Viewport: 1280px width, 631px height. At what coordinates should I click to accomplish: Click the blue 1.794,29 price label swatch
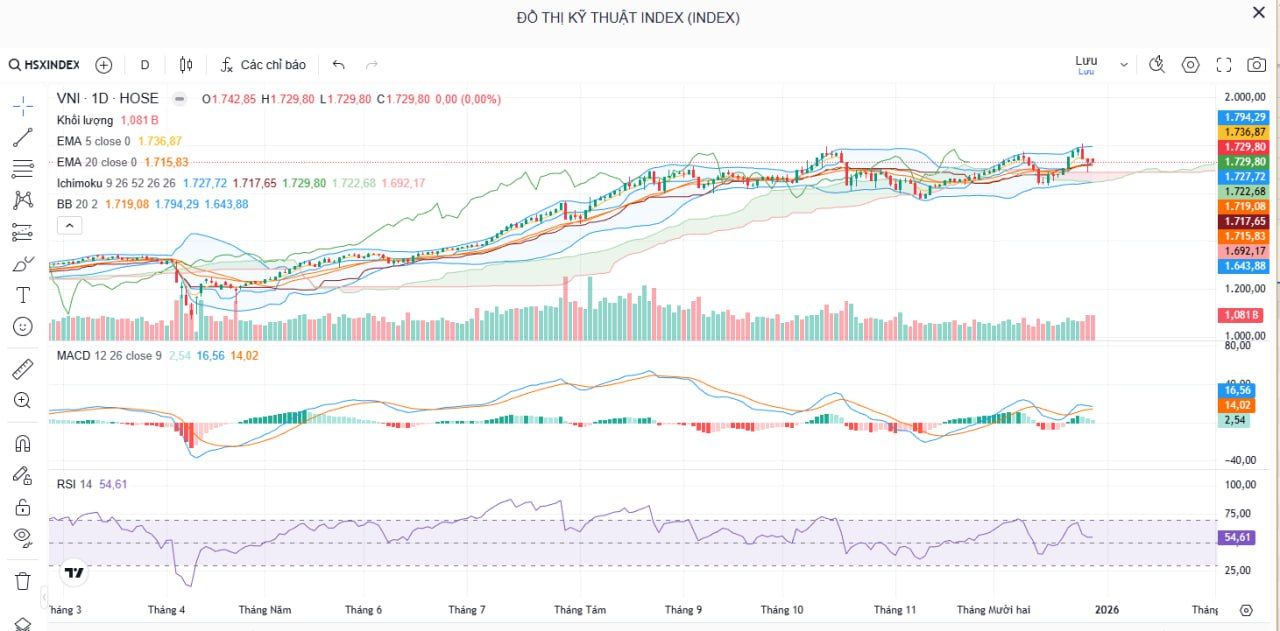[1246, 117]
